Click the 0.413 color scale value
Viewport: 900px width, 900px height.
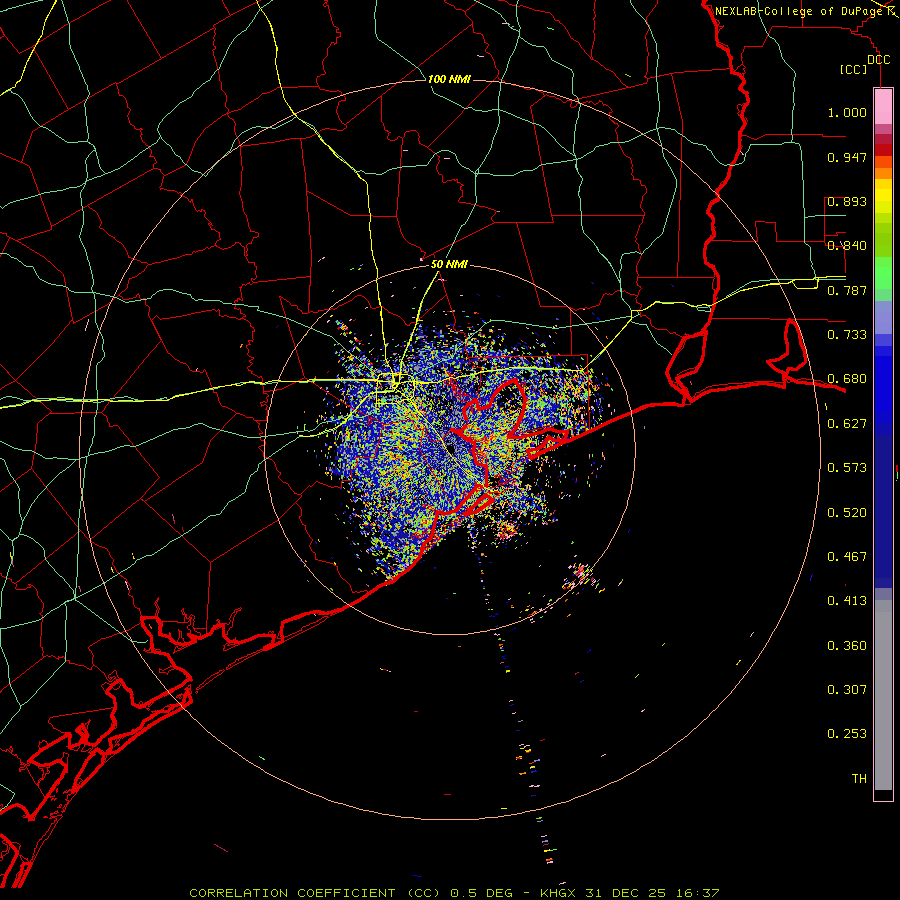847,601
